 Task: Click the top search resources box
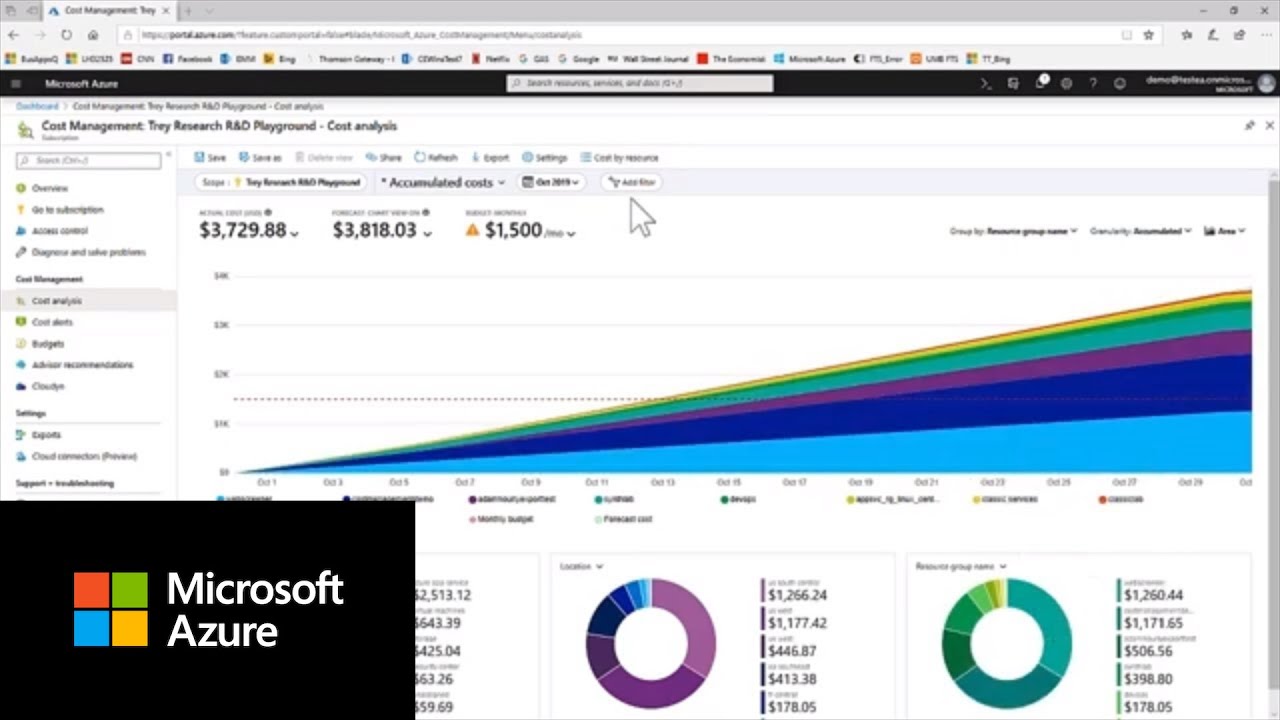click(x=639, y=84)
